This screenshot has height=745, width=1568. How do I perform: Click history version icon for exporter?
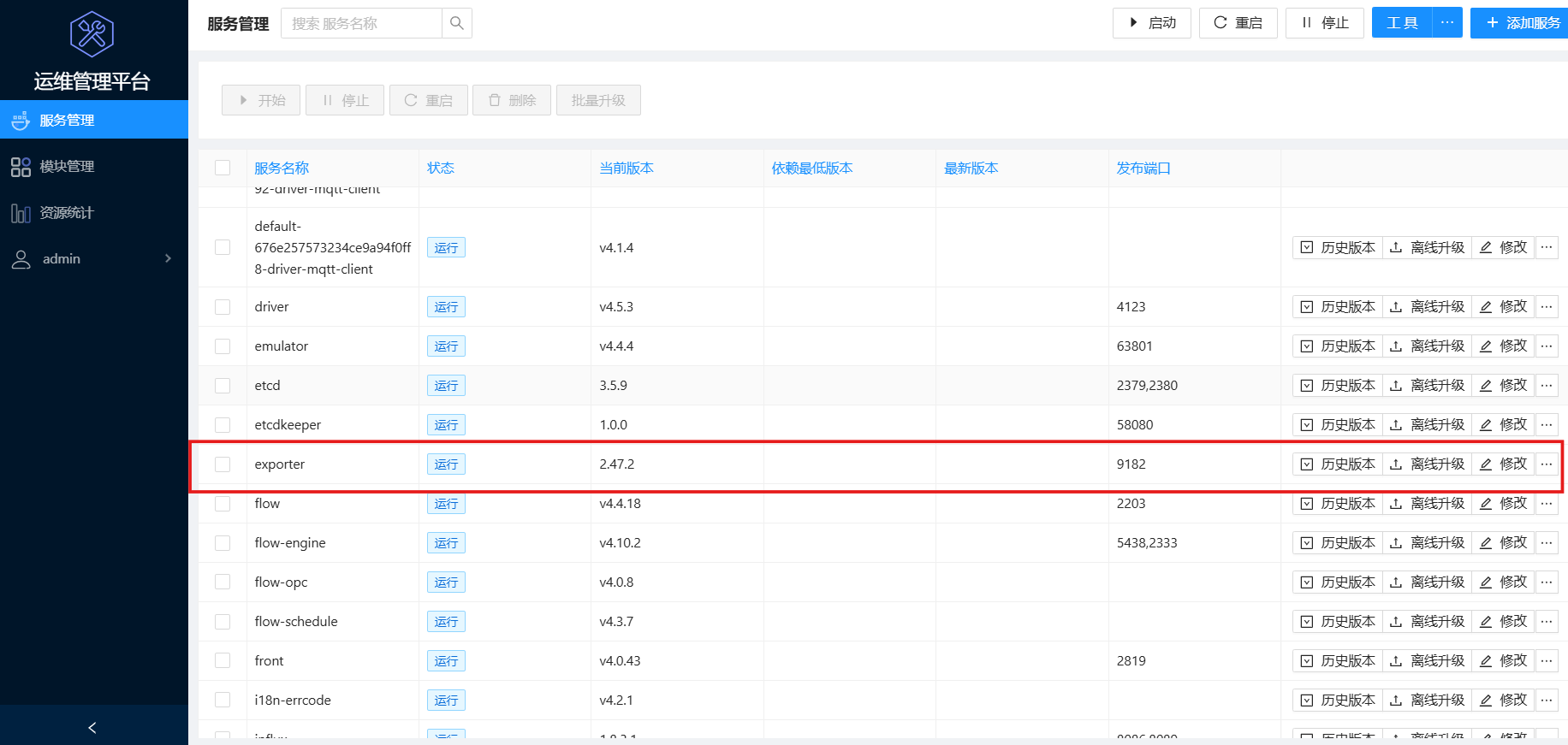(x=1307, y=464)
